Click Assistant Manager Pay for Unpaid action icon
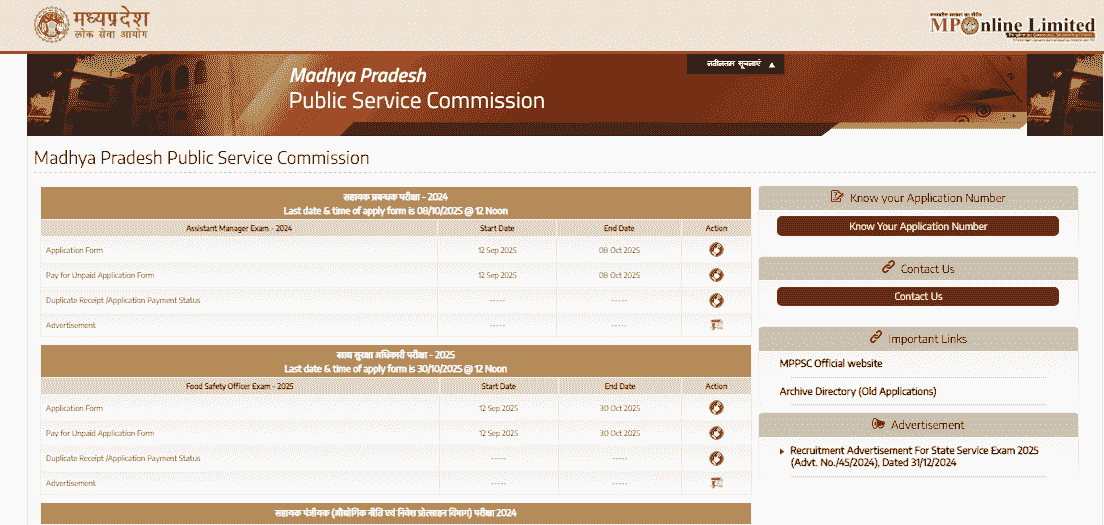 (716, 275)
